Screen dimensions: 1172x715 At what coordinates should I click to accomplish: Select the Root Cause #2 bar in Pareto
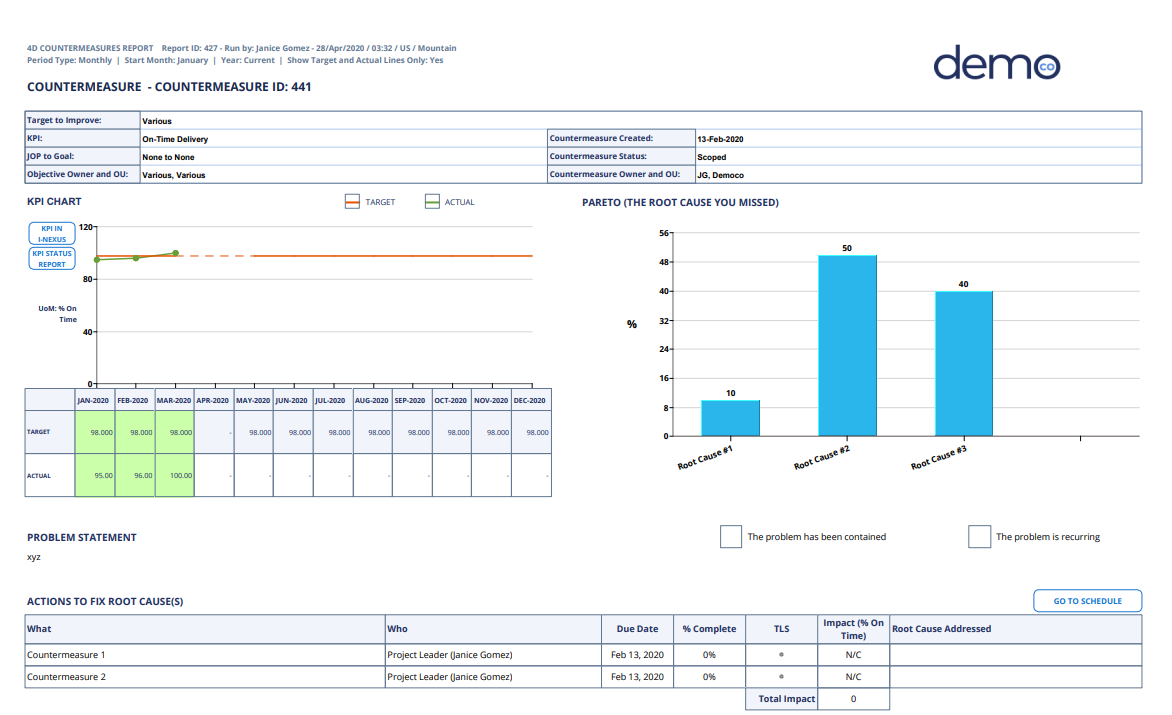848,348
